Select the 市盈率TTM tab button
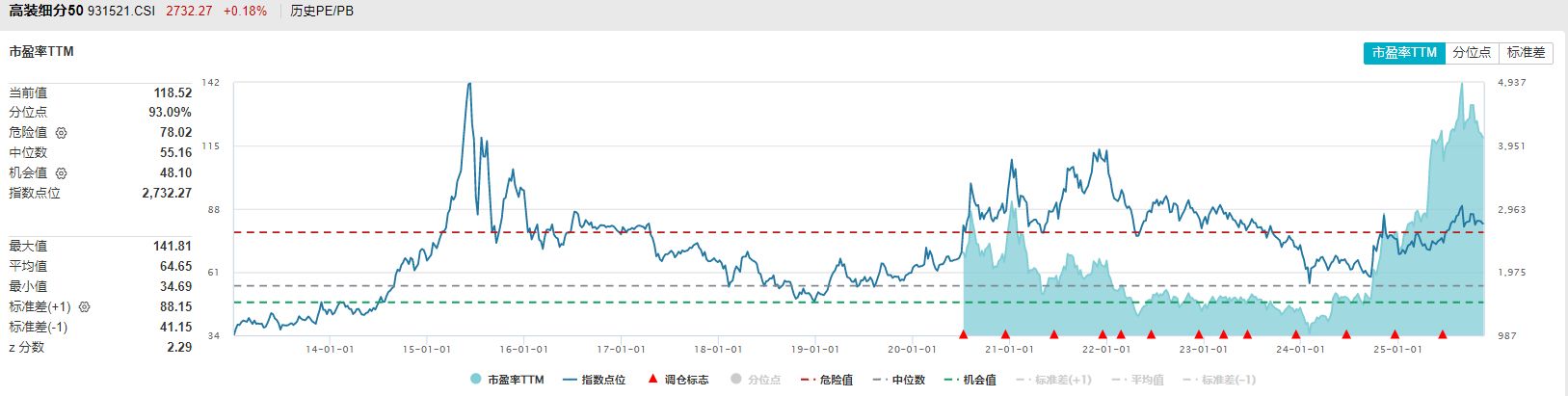 pos(1404,53)
